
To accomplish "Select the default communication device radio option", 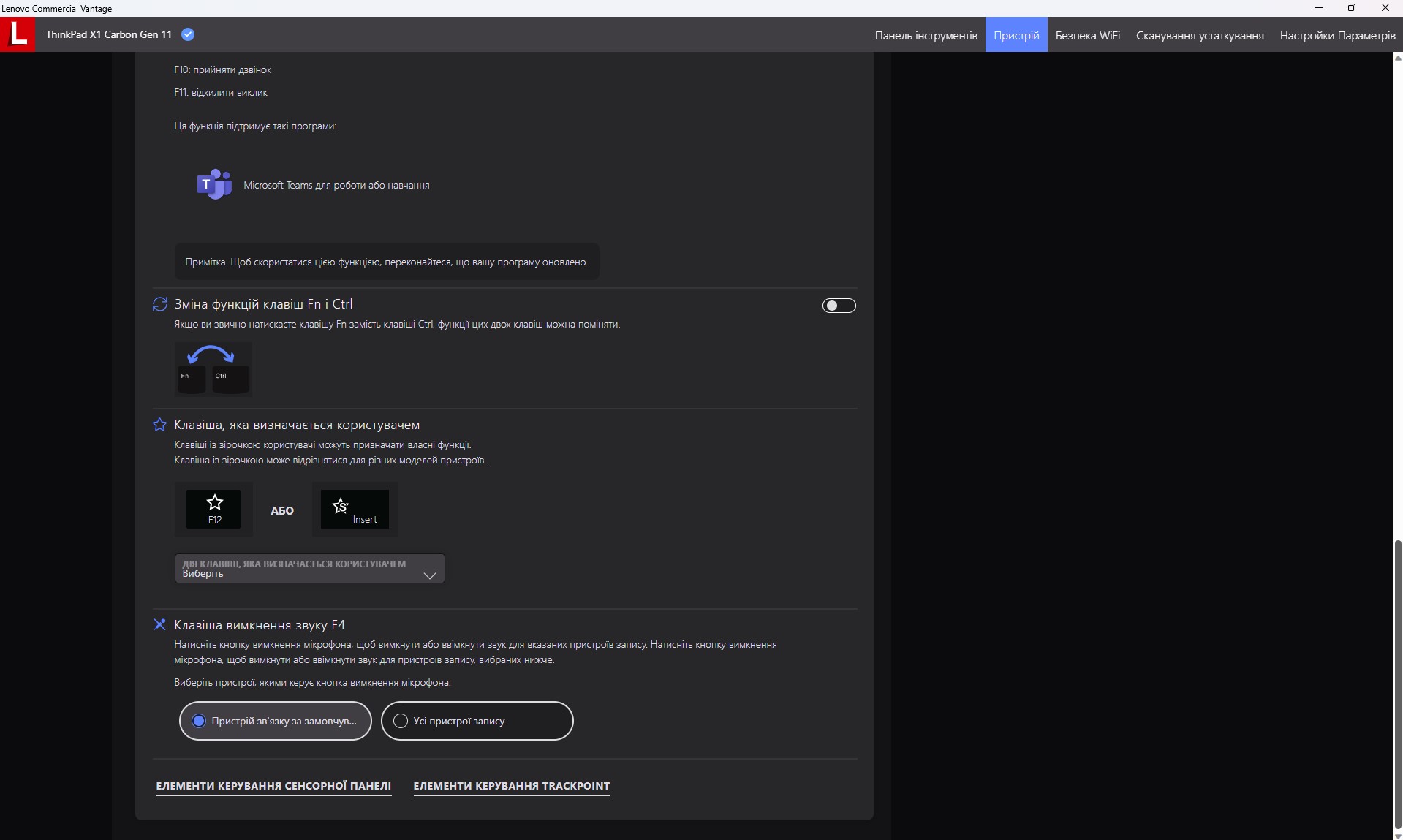I will click(x=199, y=721).
